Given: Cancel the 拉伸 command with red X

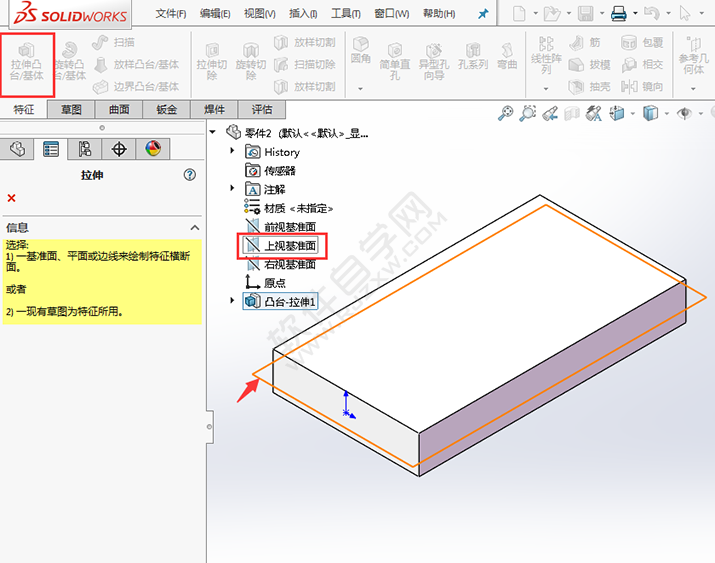Looking at the screenshot, I should click(11, 198).
